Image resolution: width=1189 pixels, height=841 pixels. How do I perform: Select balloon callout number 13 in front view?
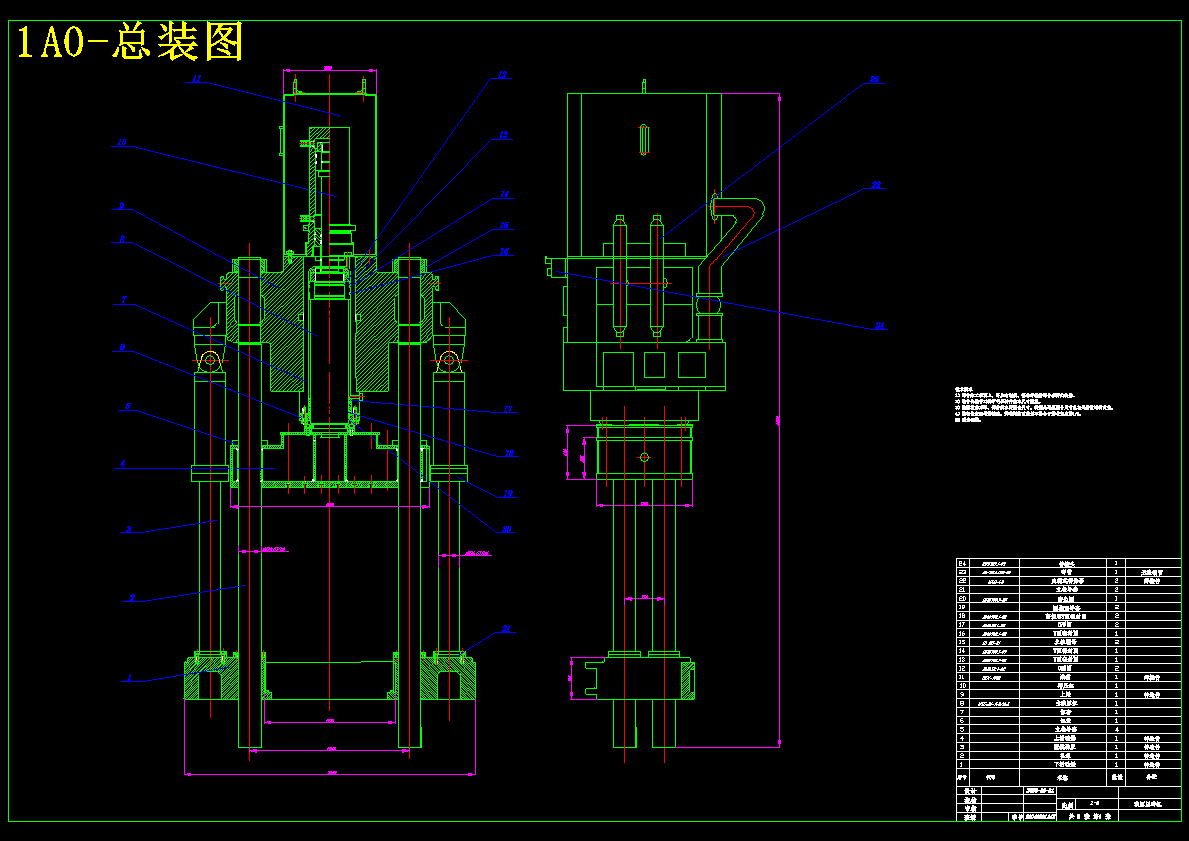tap(504, 135)
